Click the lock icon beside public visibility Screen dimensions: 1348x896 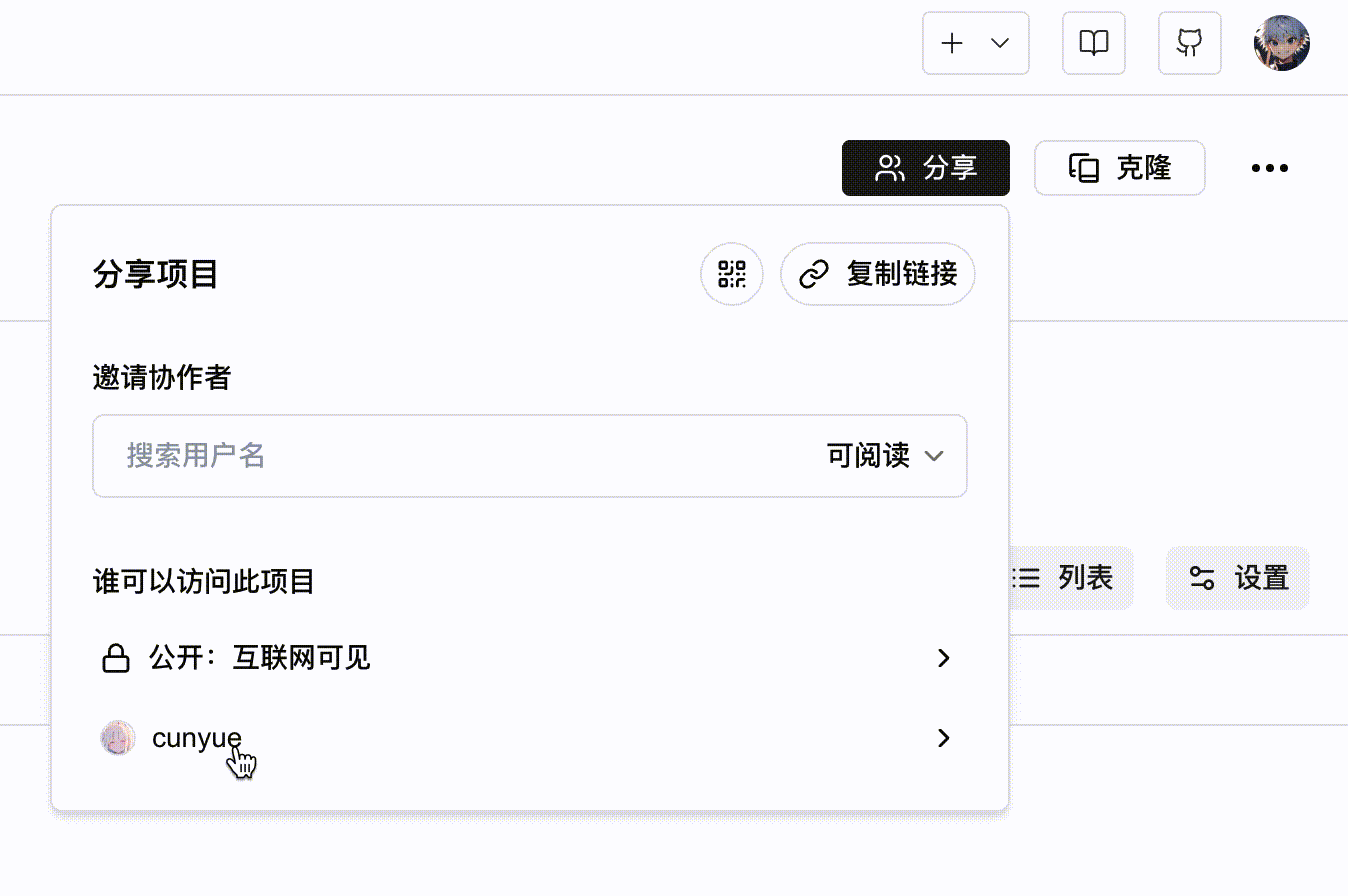click(x=117, y=658)
